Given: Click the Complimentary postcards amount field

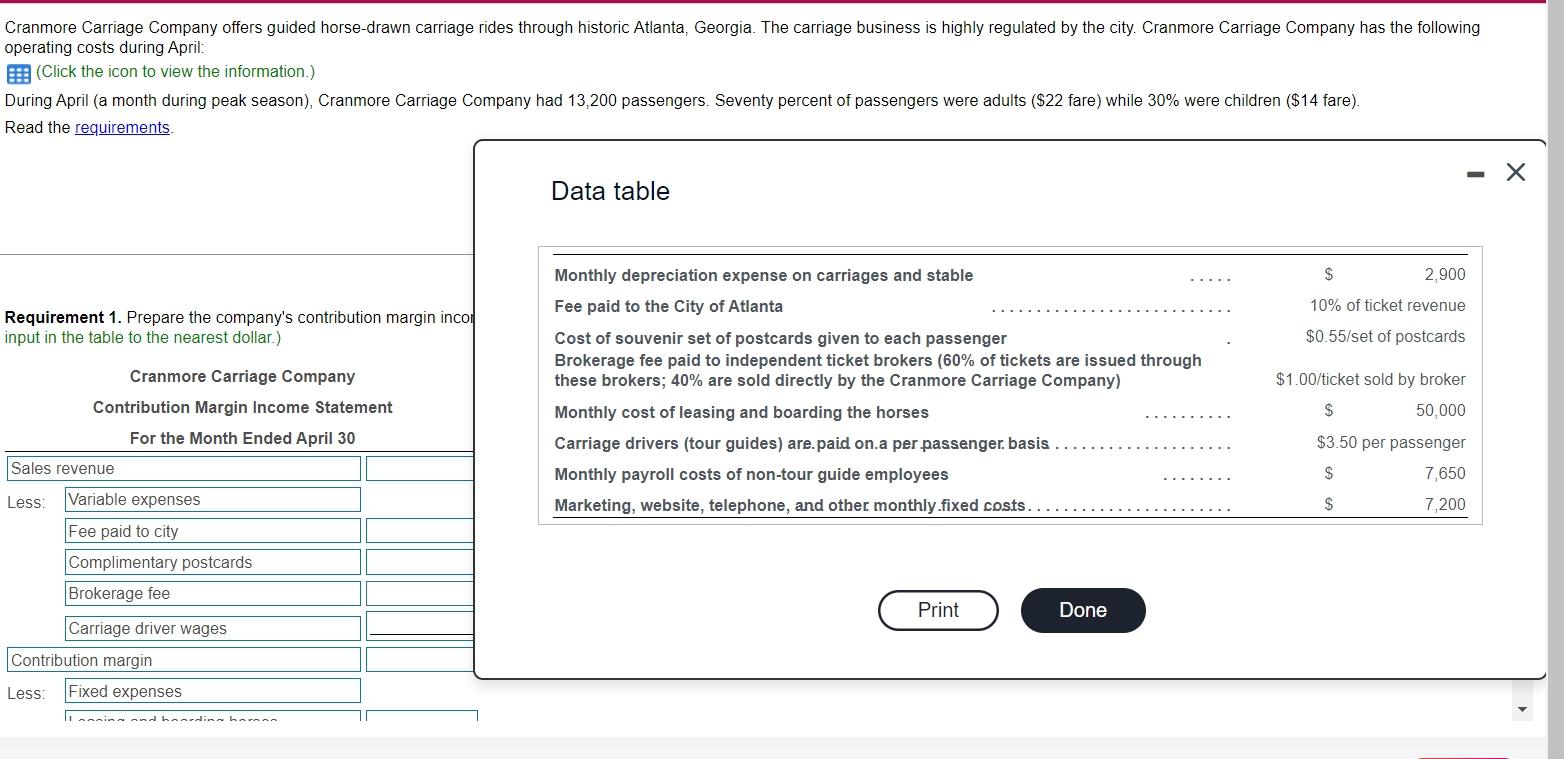Looking at the screenshot, I should 420,561.
